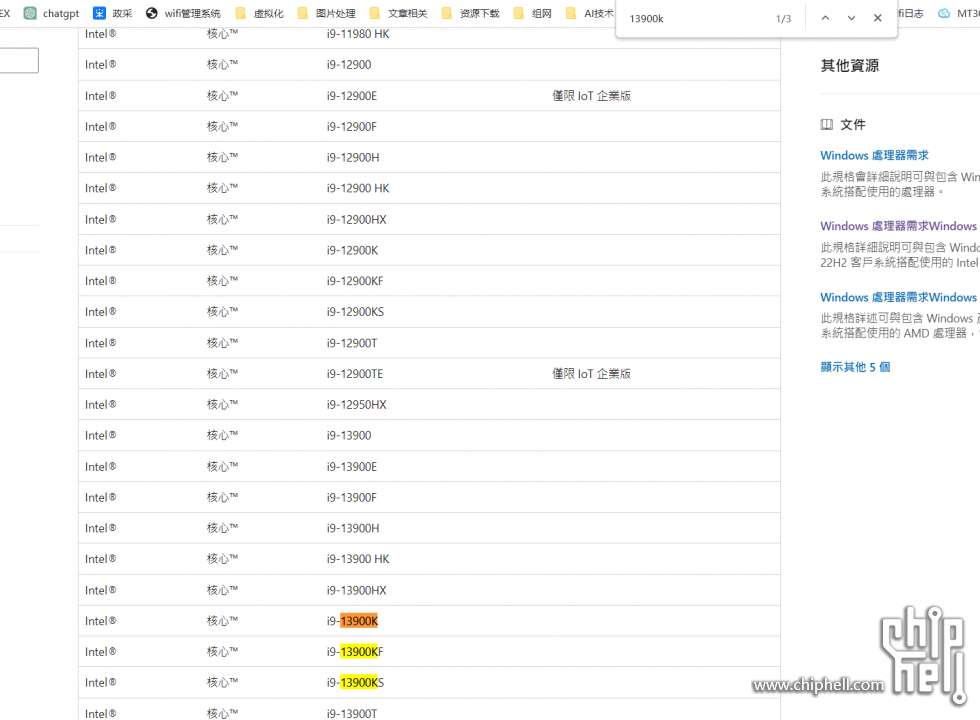
Task: Click 僅限 IoT 企業版 in the i9-12900TE row
Action: [591, 374]
